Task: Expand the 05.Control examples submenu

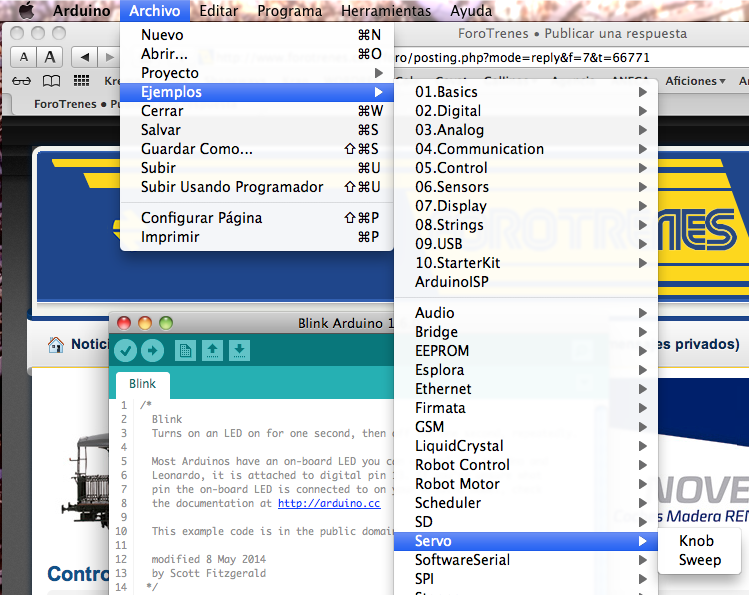Action: (x=526, y=168)
